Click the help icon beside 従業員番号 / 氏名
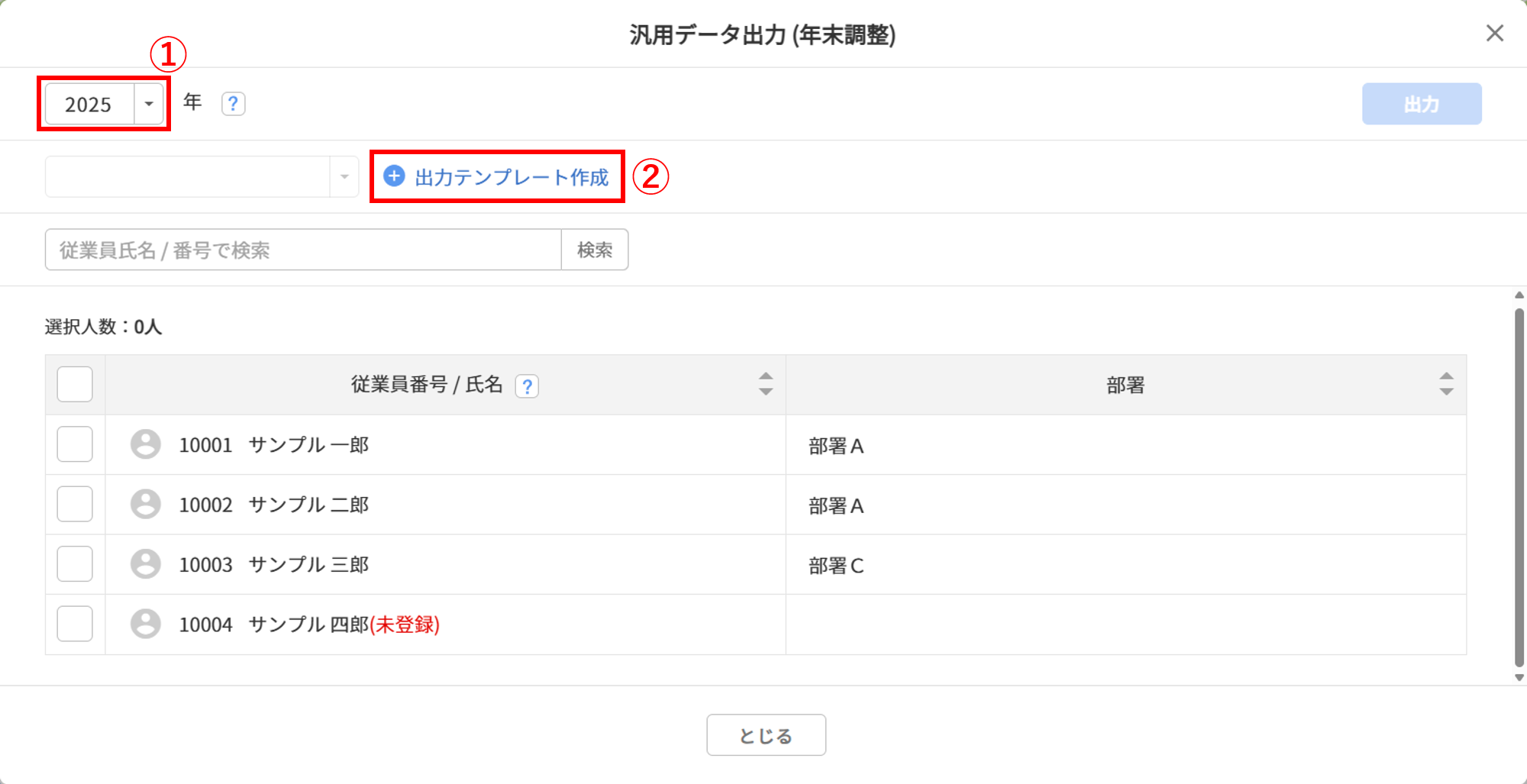 click(x=527, y=386)
